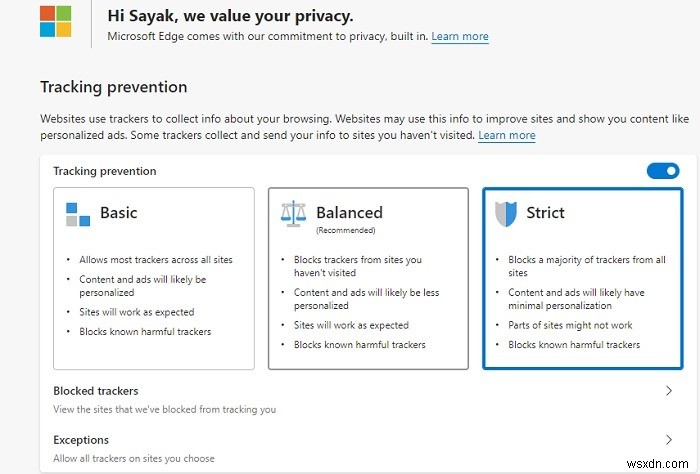This screenshot has width=700, height=474.
Task: Click the Tracking prevention section heading
Action: (113, 87)
